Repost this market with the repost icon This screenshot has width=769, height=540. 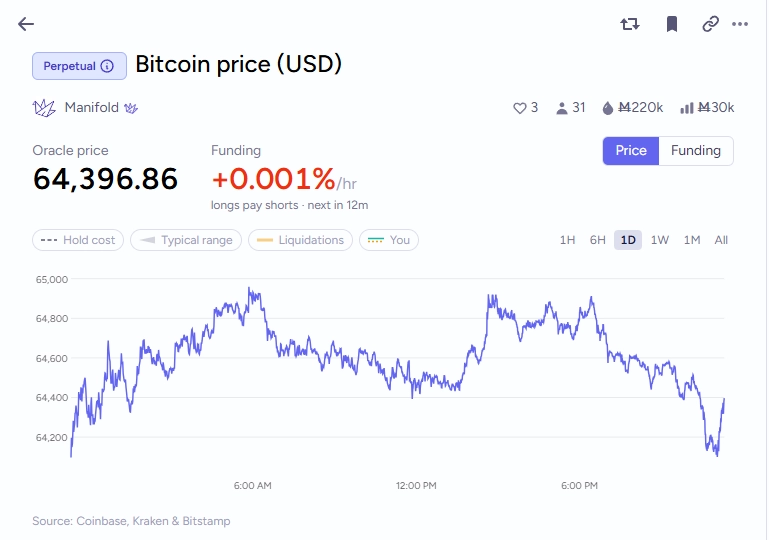(630, 24)
